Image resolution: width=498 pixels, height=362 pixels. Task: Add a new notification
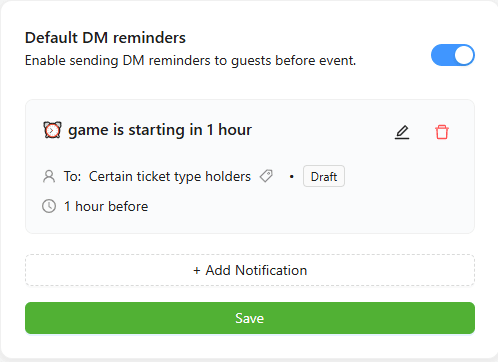point(250,270)
